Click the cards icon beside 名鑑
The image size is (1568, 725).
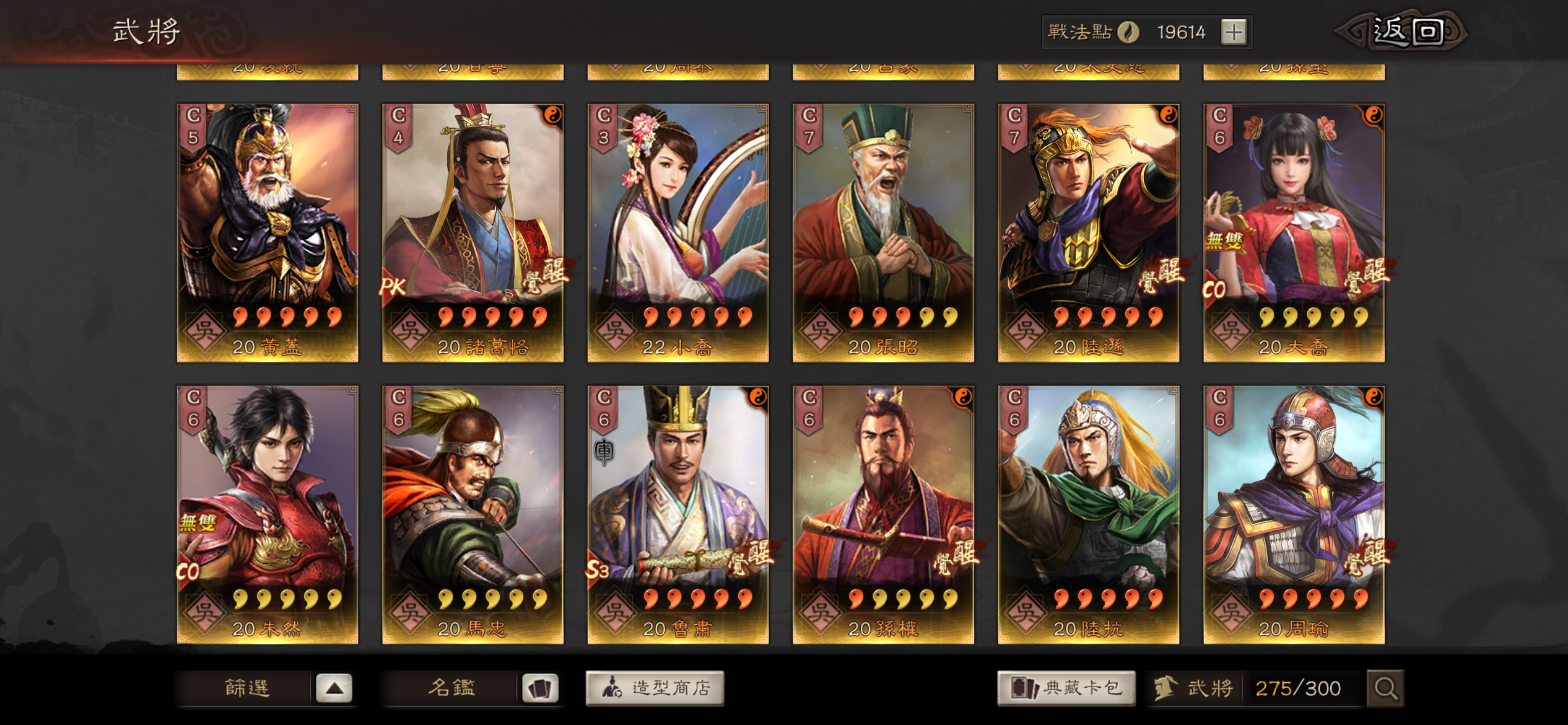(x=540, y=688)
